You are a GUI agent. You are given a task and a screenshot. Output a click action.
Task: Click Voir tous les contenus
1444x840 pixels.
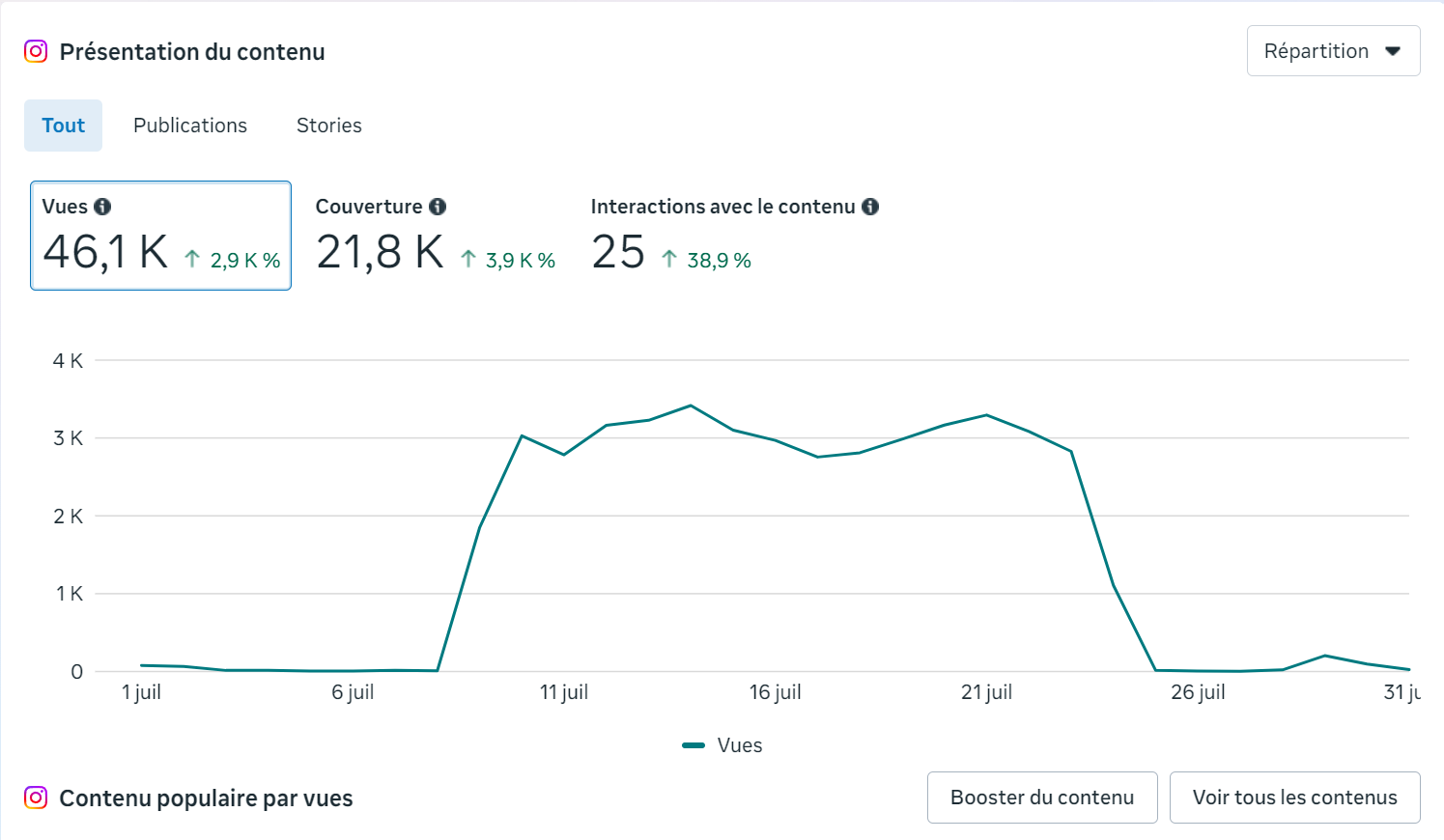point(1294,798)
